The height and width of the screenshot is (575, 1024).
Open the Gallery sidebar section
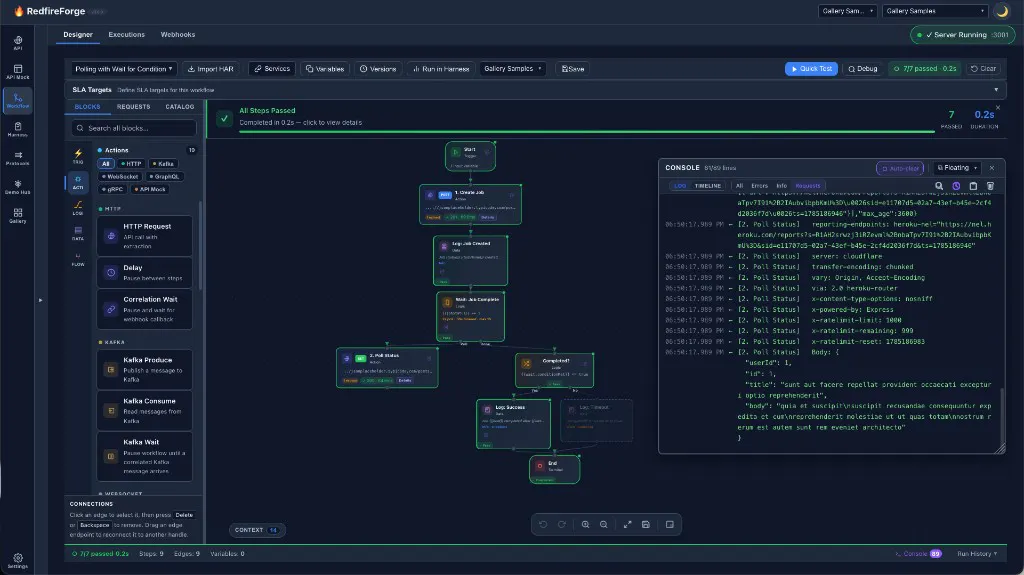[x=18, y=216]
